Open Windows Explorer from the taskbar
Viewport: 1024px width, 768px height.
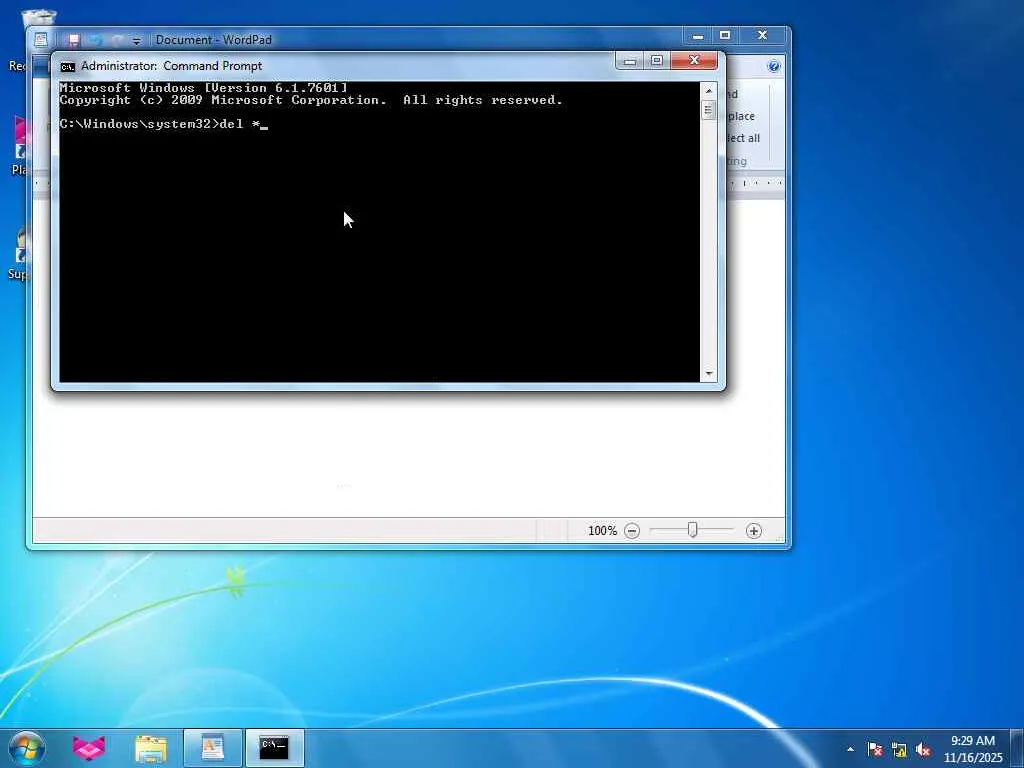coord(151,749)
